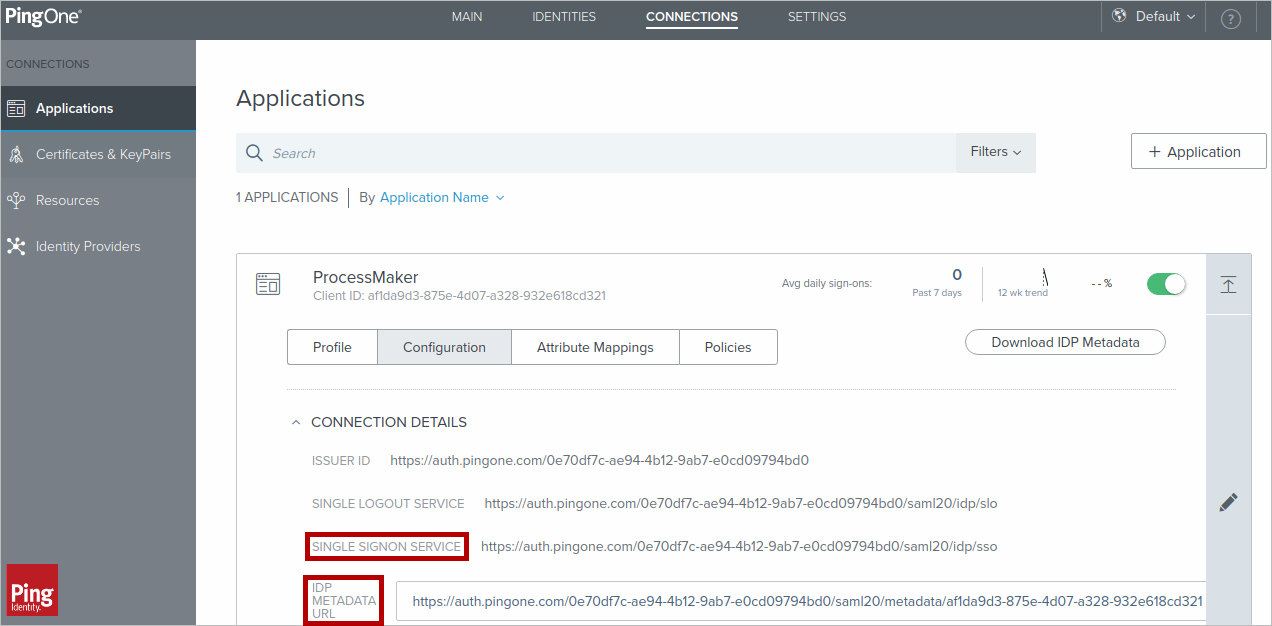Switch to the Policies tab

(728, 347)
